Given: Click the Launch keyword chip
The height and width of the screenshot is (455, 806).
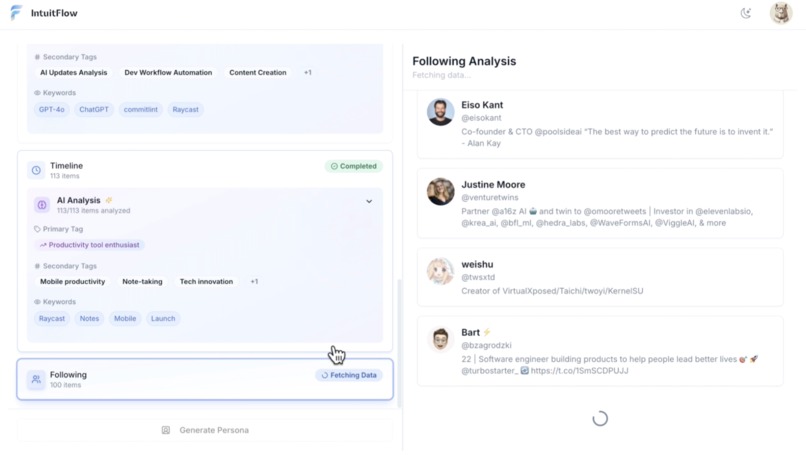Looking at the screenshot, I should pos(163,319).
